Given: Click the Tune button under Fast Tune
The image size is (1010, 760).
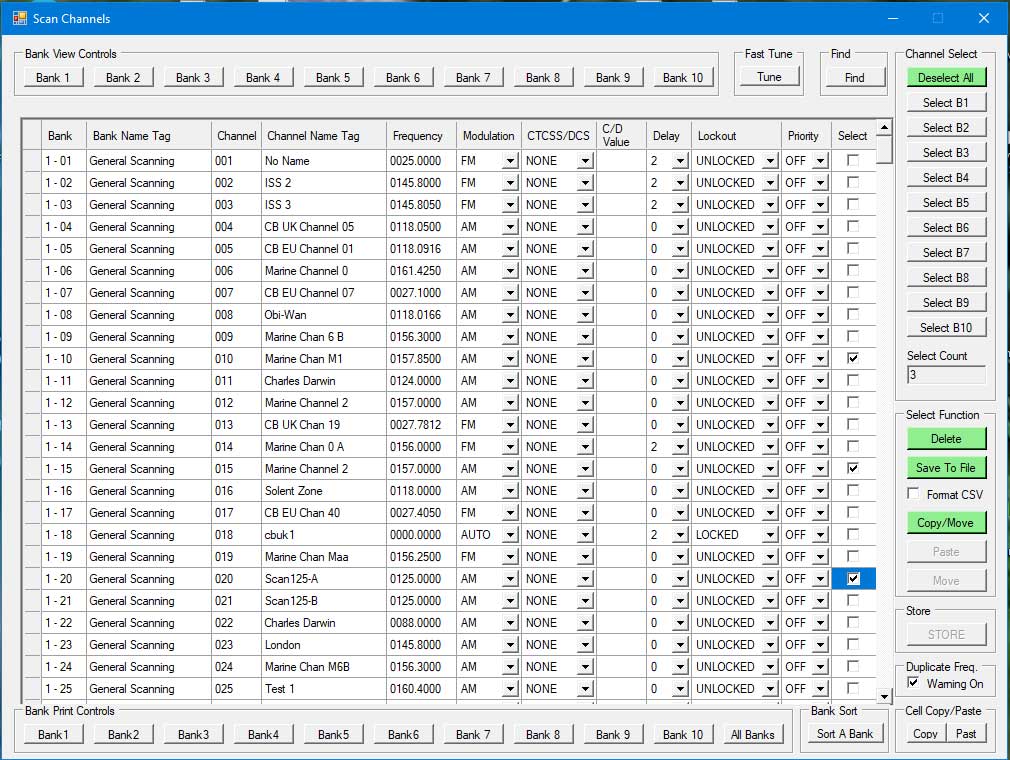Looking at the screenshot, I should [769, 77].
